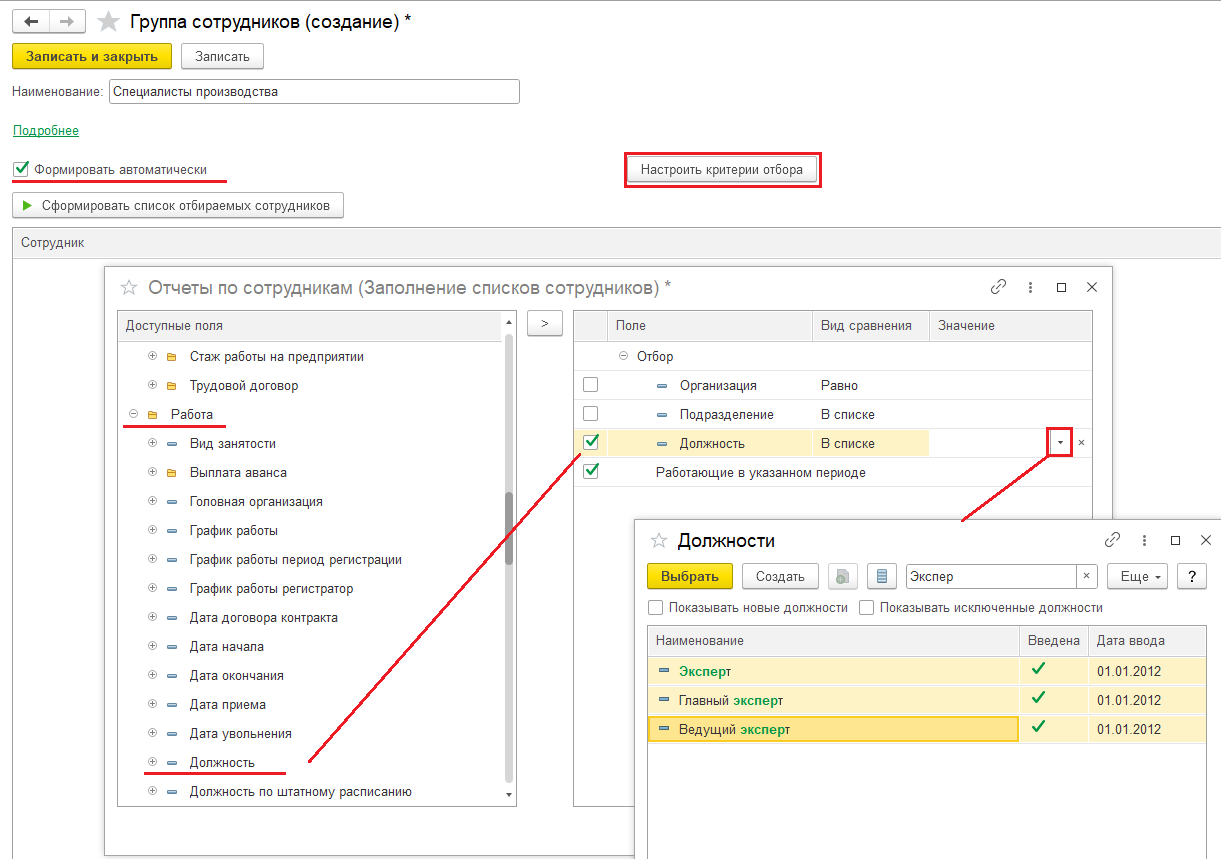Open the Подробнее link
This screenshot has width=1221, height=859.
click(46, 131)
